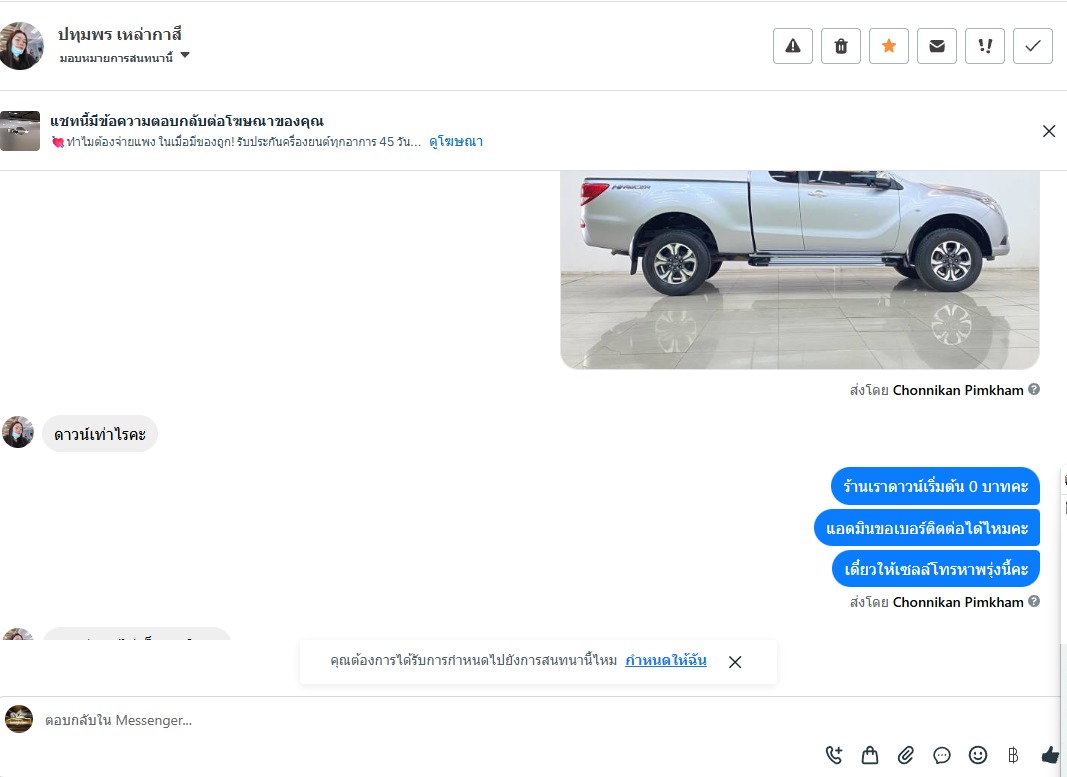Screen dimensions: 1067x777
Task: Close the assignment prompt popup
Action: click(735, 662)
